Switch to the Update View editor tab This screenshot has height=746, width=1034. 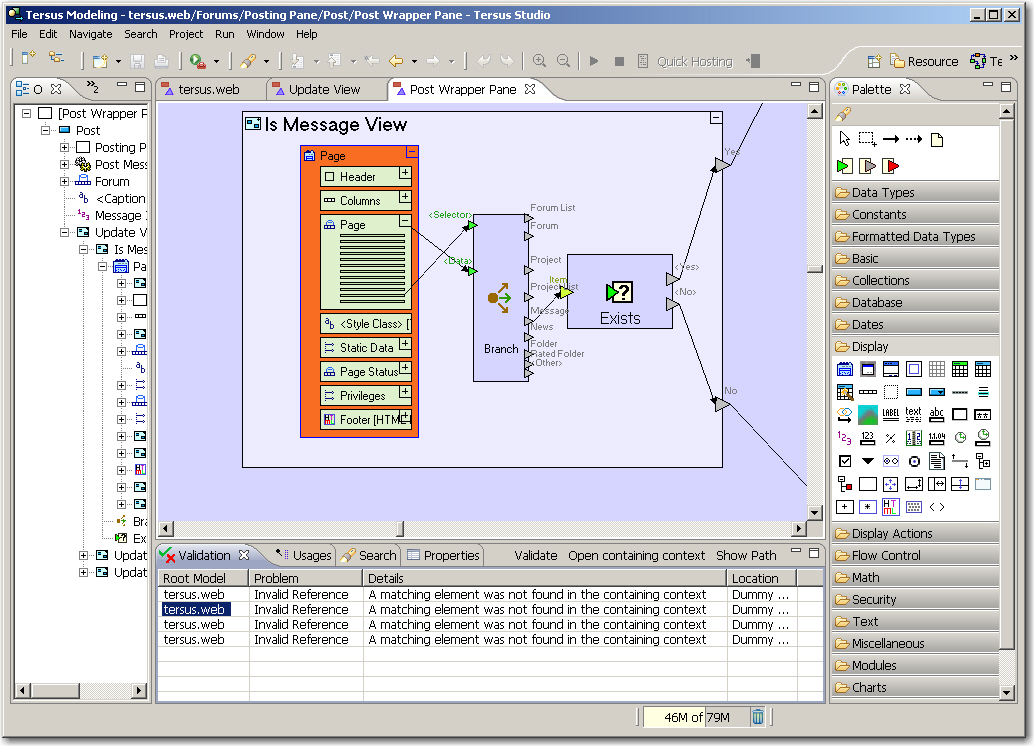323,89
